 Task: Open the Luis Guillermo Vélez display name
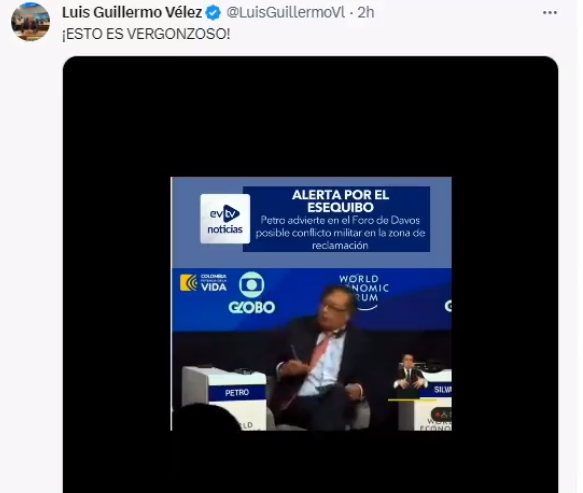click(x=132, y=13)
